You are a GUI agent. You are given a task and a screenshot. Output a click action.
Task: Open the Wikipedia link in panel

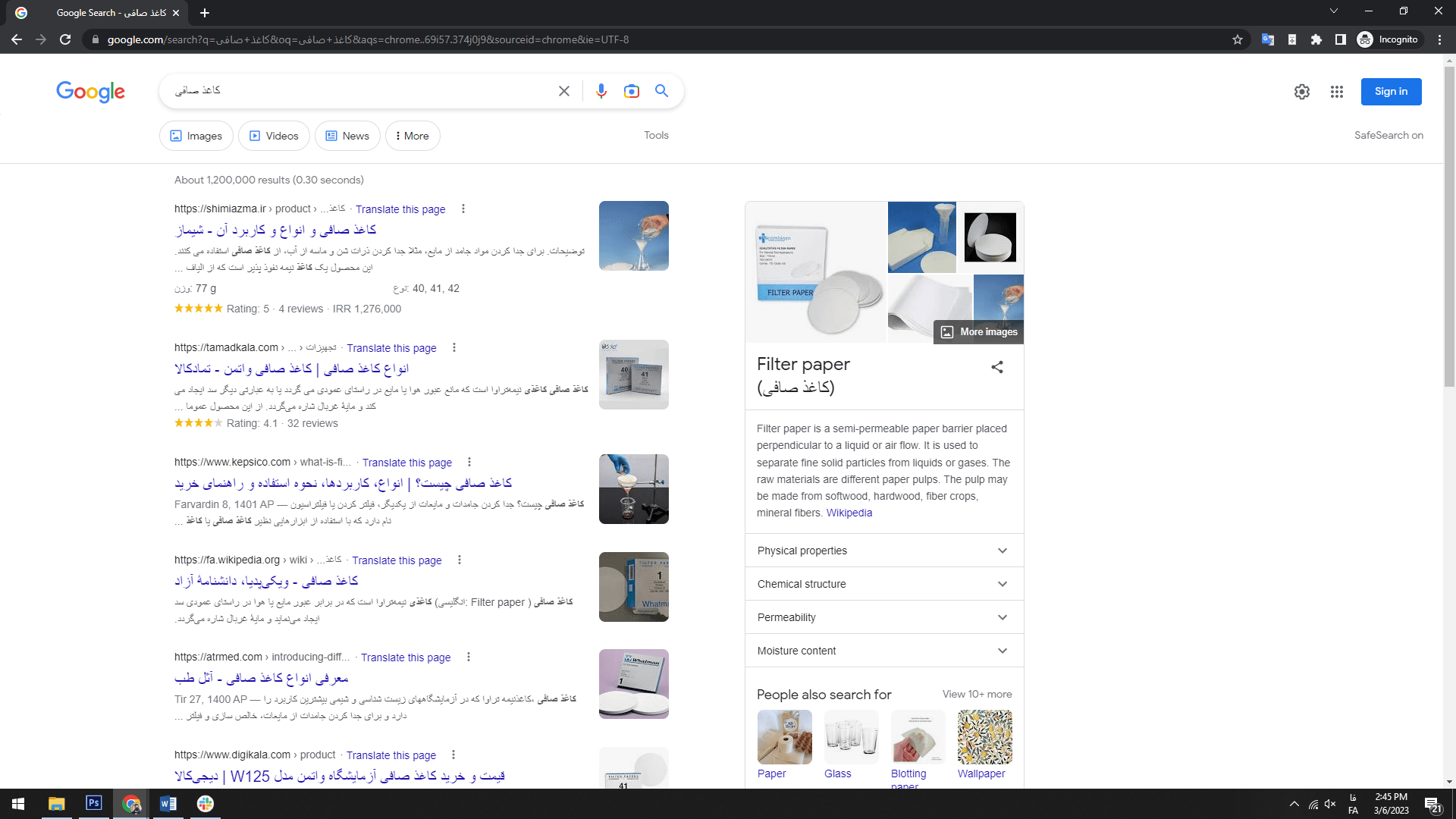click(x=849, y=513)
